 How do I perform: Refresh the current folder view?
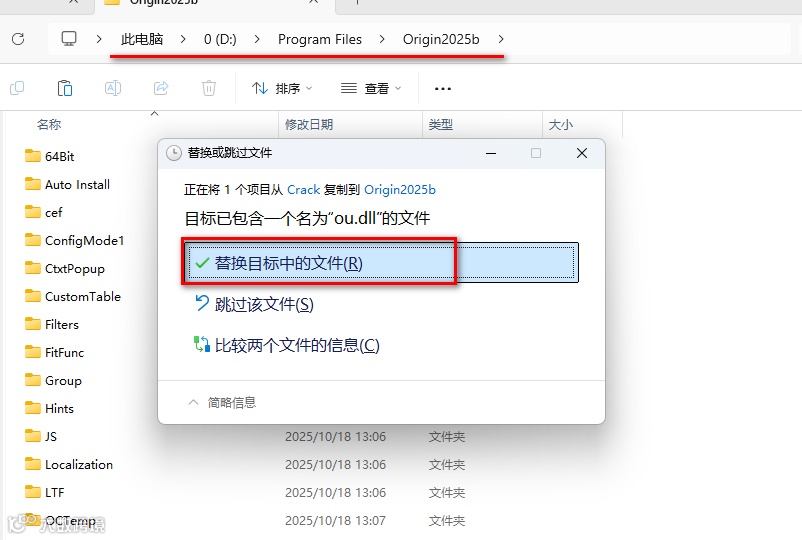pos(18,39)
